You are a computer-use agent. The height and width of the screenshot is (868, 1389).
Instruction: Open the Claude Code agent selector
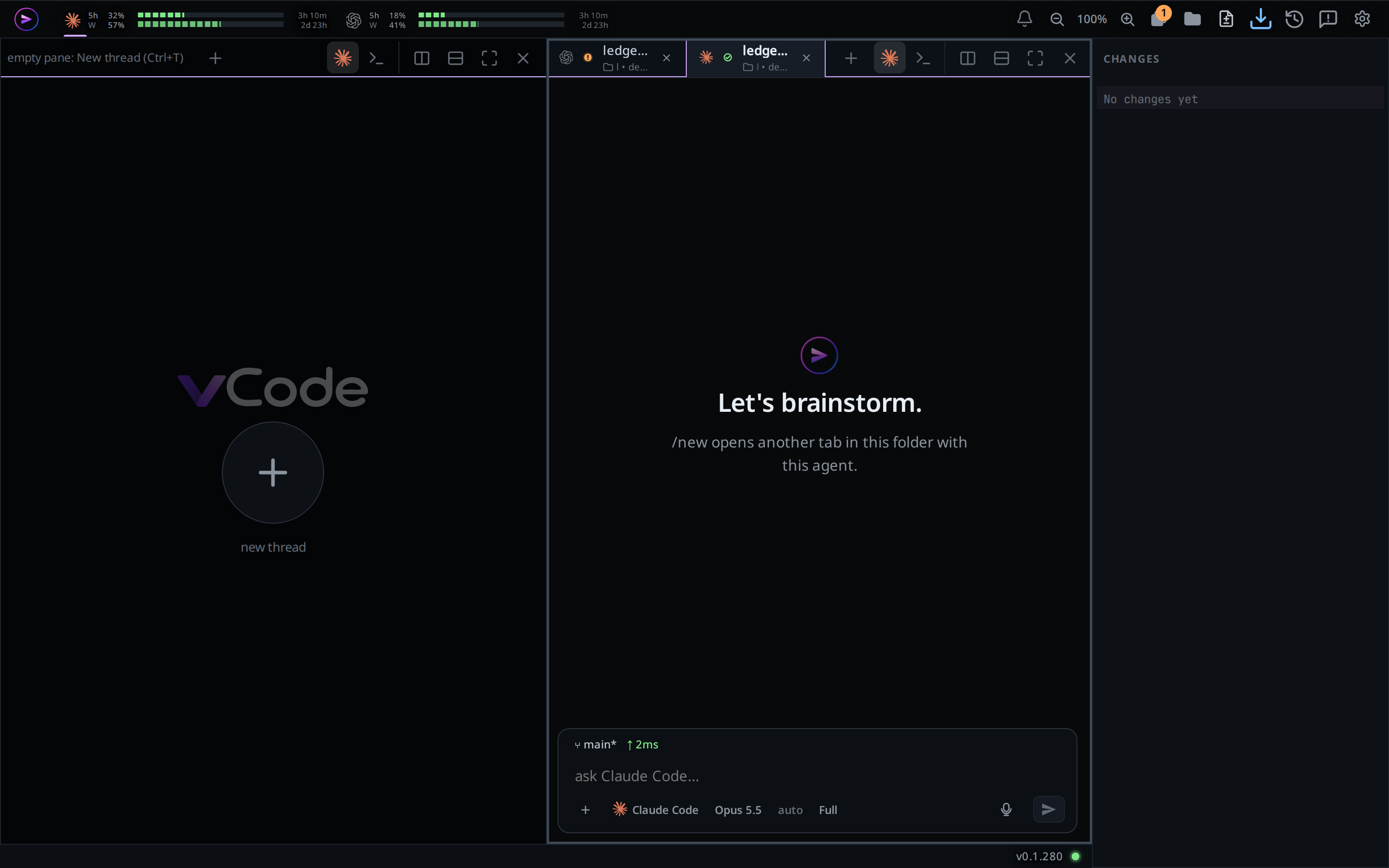[x=655, y=810]
